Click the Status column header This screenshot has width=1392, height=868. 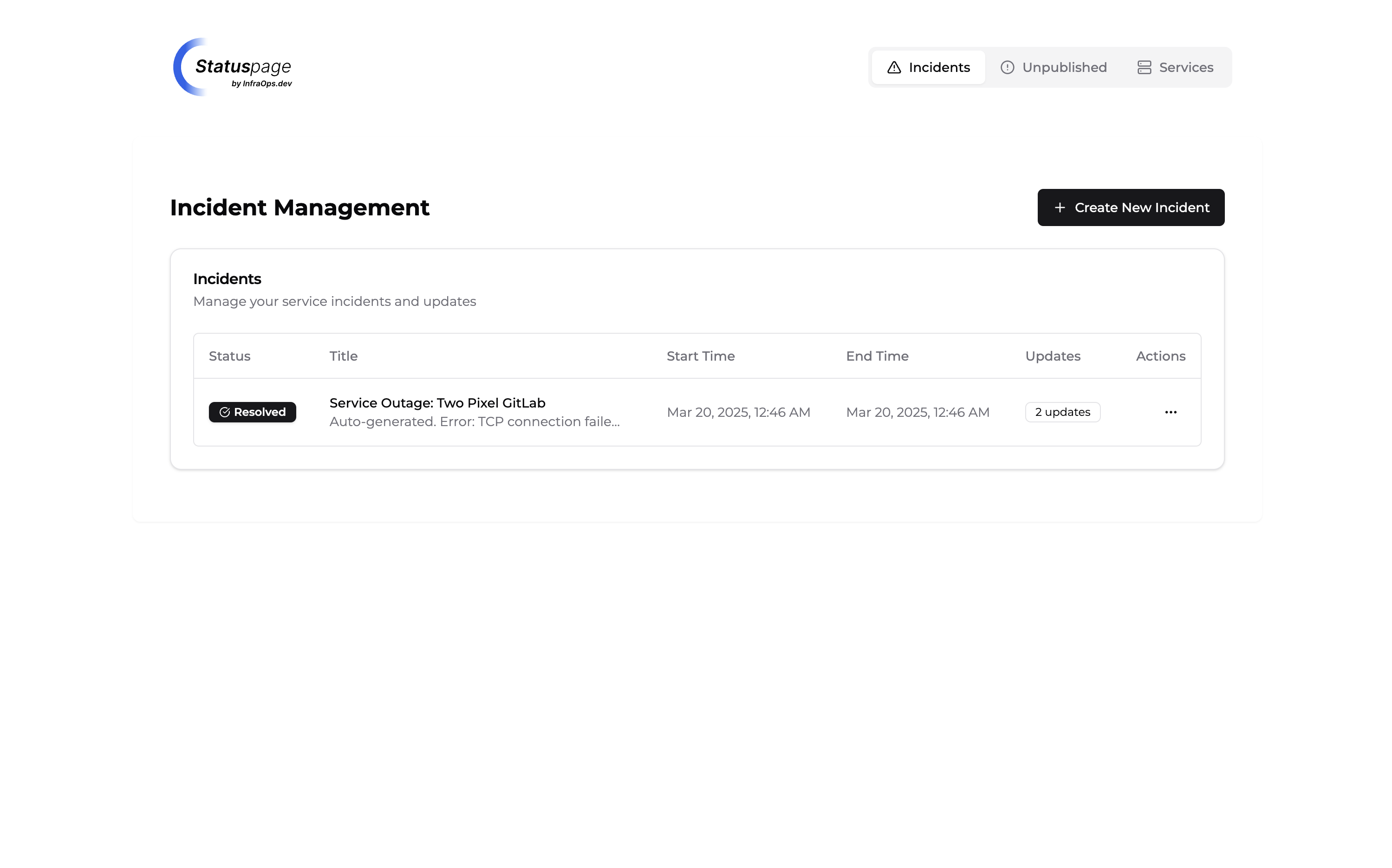point(229,356)
